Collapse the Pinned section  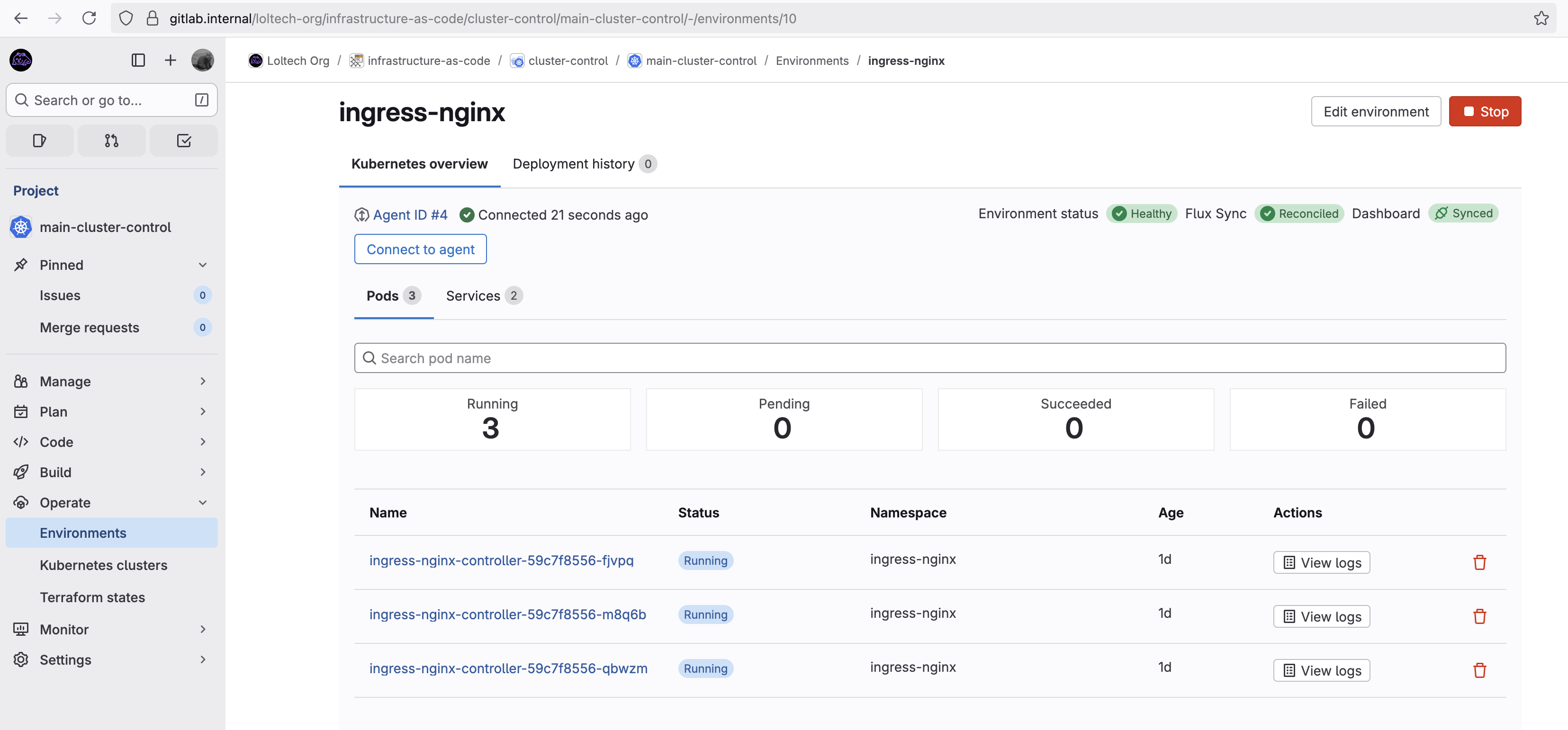coord(203,265)
